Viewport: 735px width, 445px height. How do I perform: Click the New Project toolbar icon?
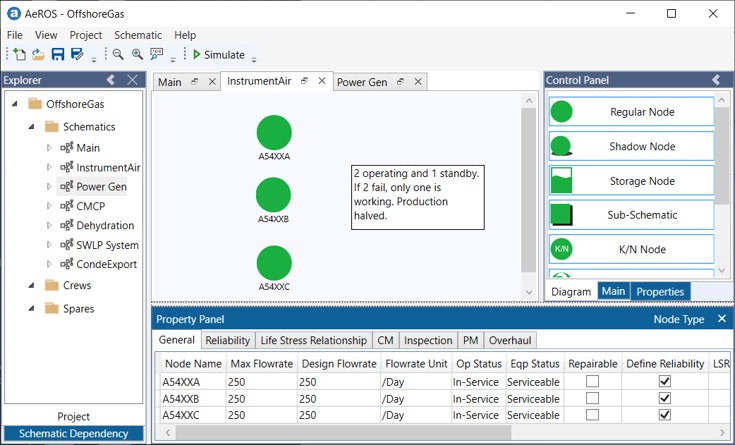(x=20, y=55)
